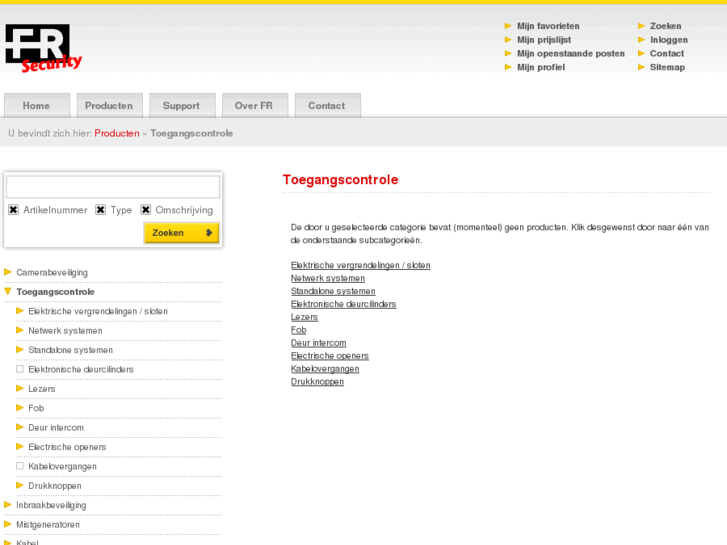The height and width of the screenshot is (545, 727).
Task: Click Contact in top-right menu
Action: pos(667,53)
